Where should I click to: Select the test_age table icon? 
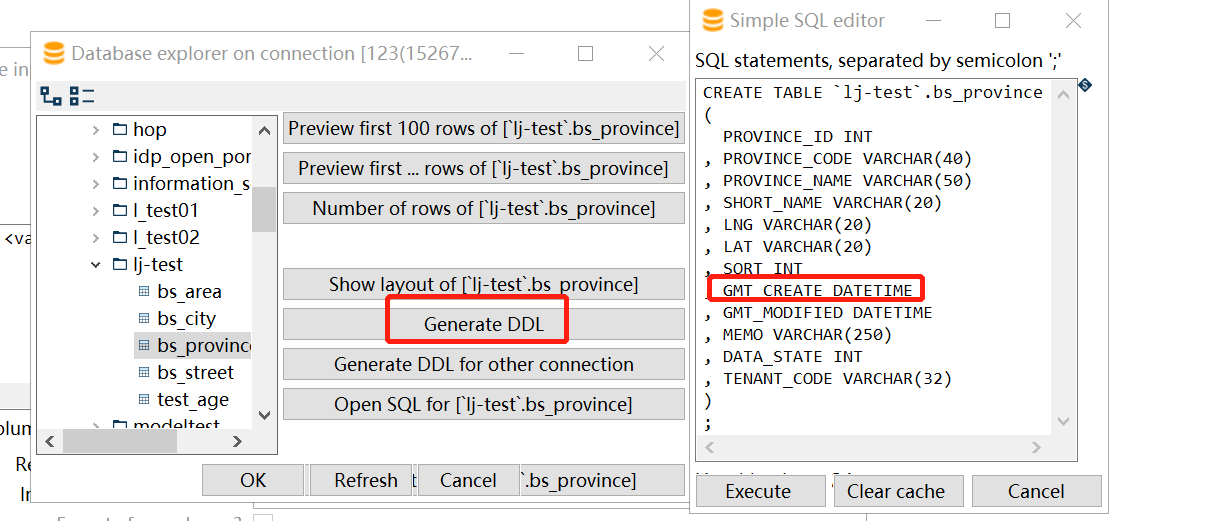[x=142, y=400]
